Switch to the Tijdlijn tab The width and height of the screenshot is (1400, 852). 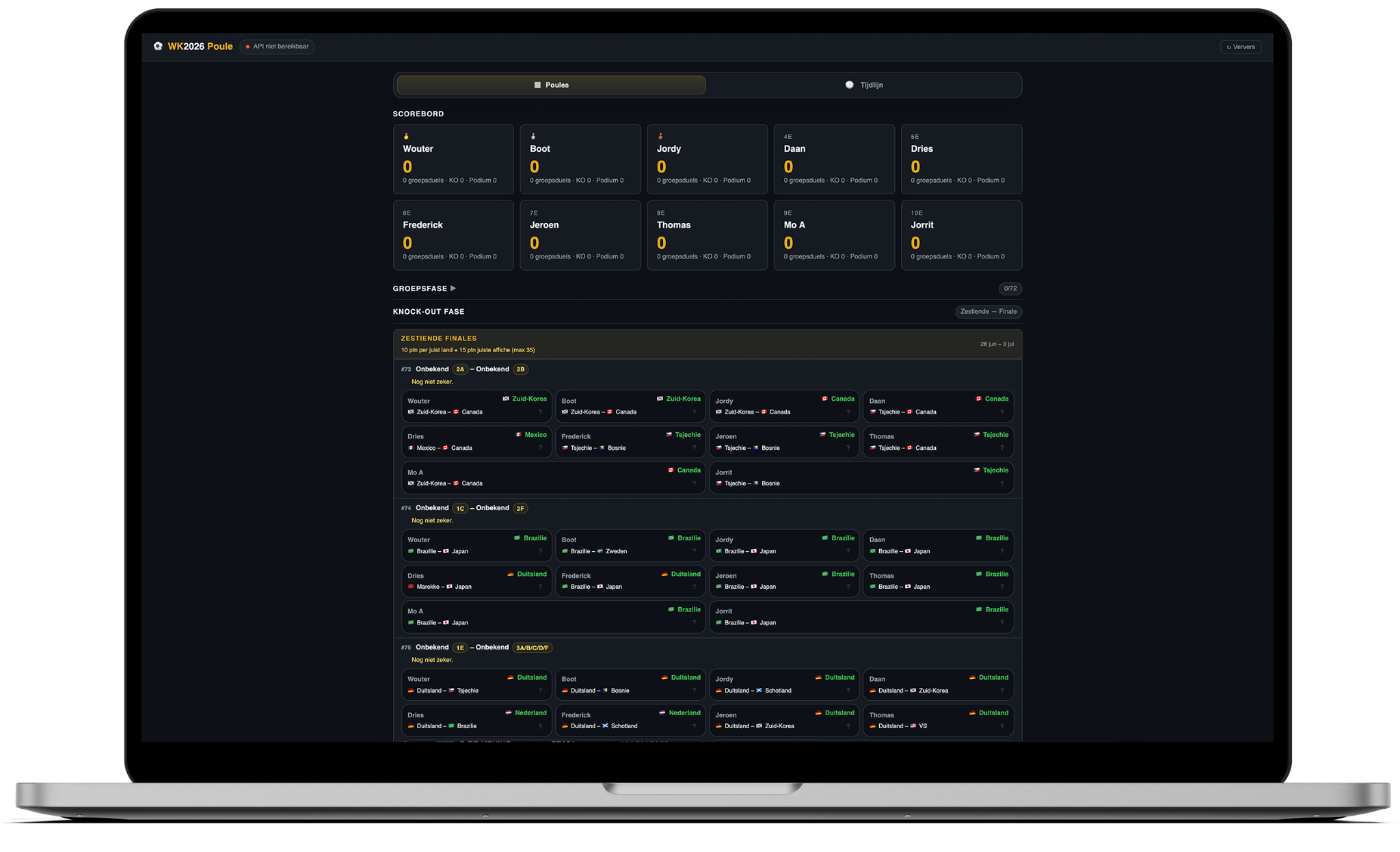coord(864,85)
